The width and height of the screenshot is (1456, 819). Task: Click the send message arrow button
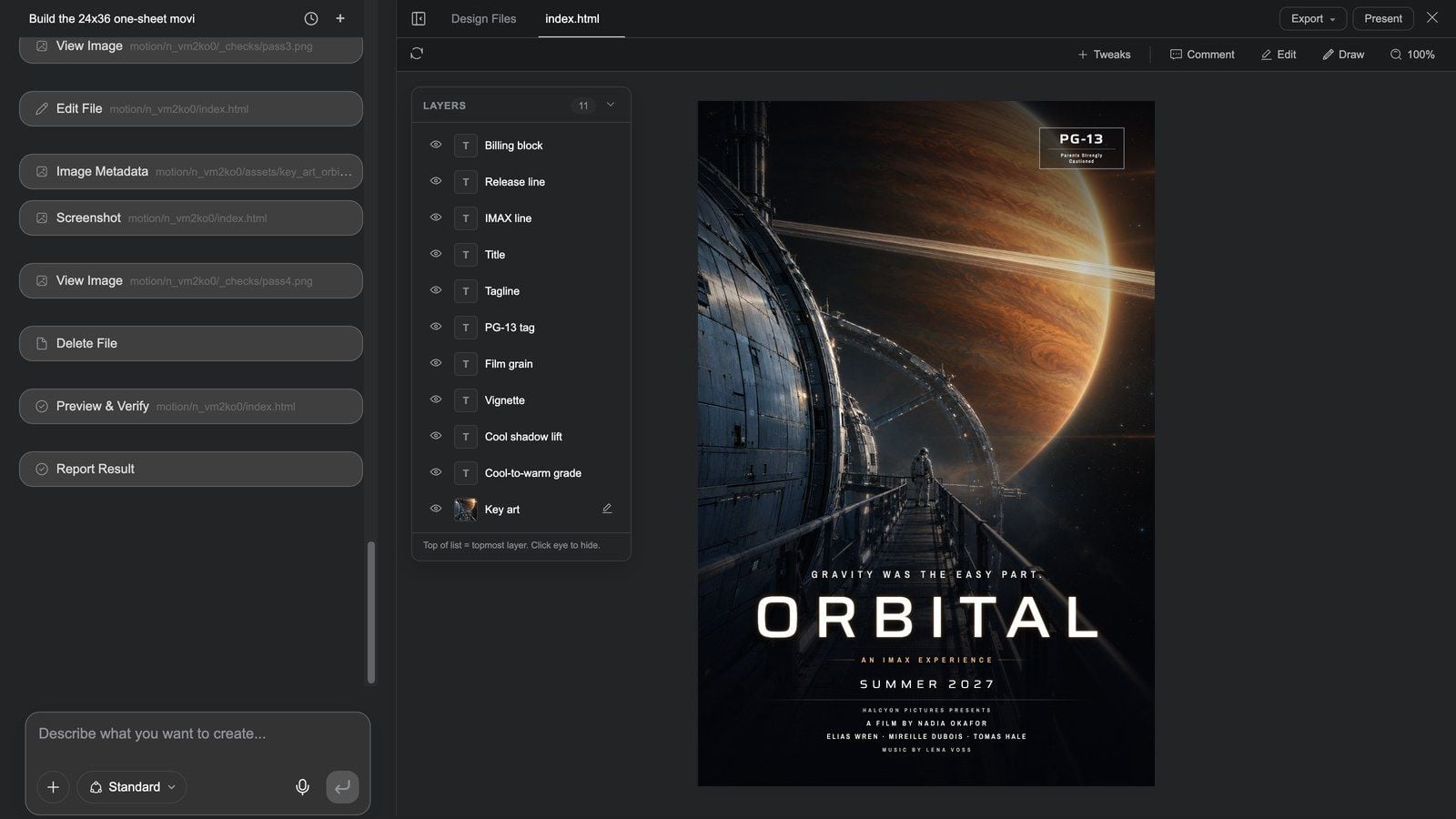[342, 787]
